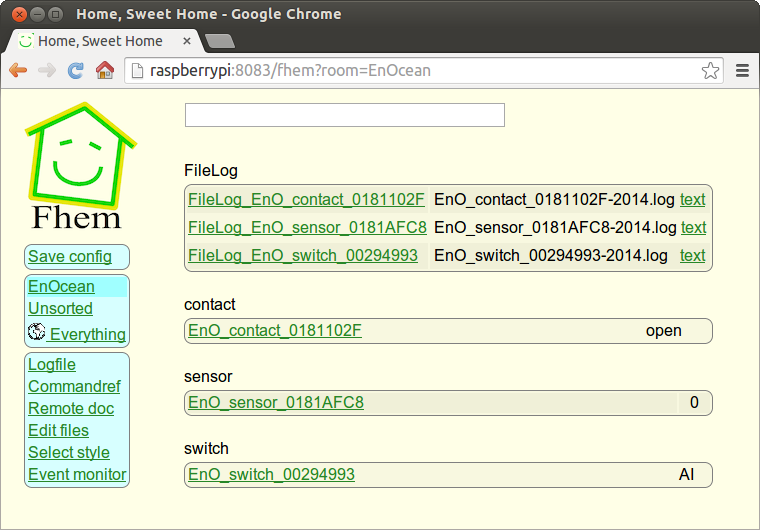This screenshot has height=530, width=760.
Task: Click the Fhem command input field
Action: pos(344,115)
